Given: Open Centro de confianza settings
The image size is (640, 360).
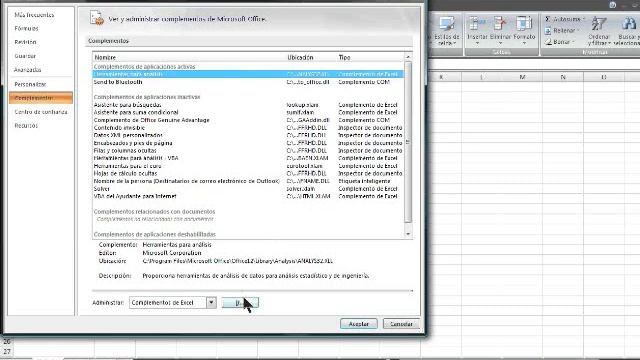Looking at the screenshot, I should [x=41, y=112].
